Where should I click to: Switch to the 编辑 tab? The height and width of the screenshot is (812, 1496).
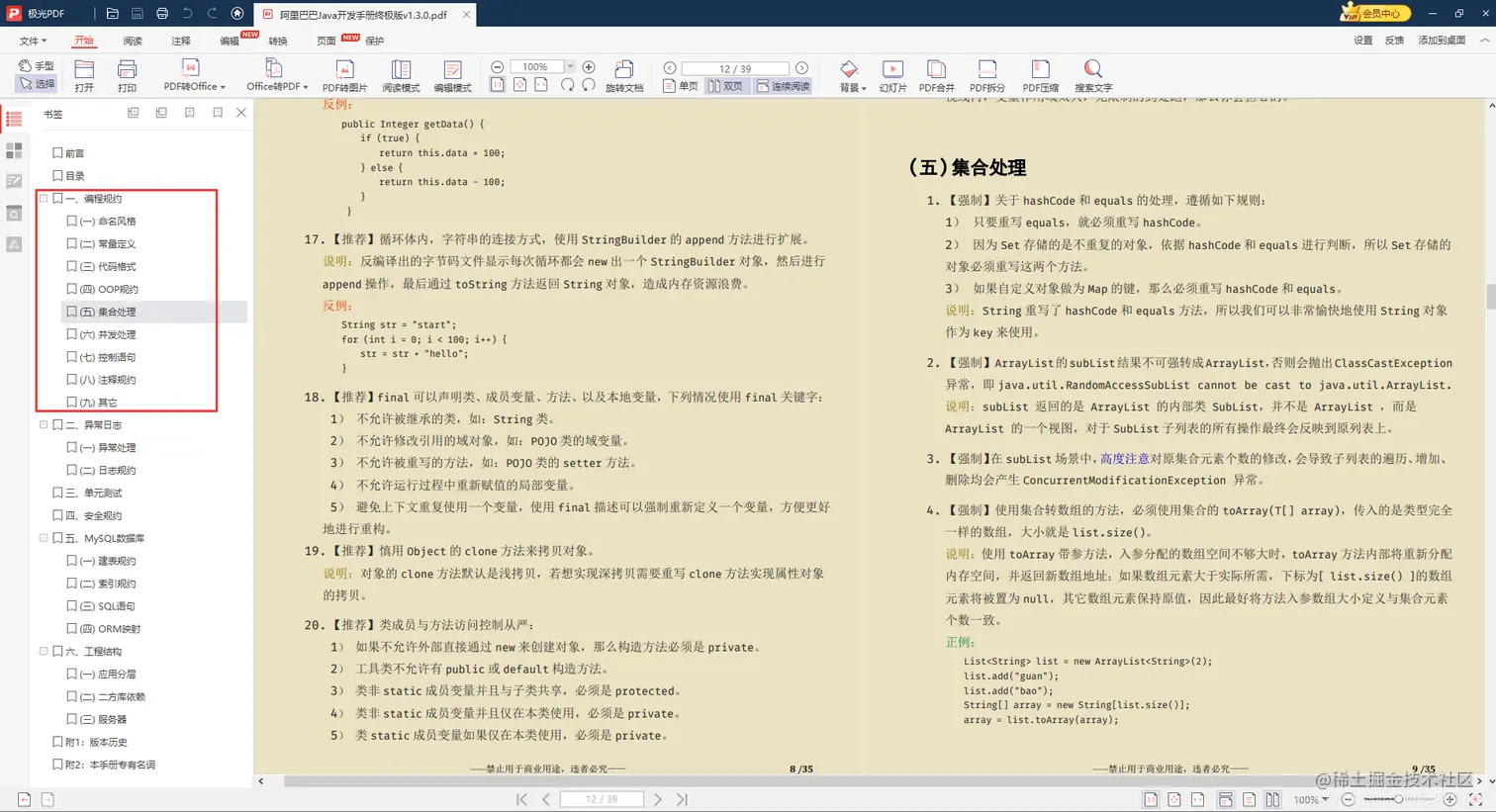click(230, 42)
